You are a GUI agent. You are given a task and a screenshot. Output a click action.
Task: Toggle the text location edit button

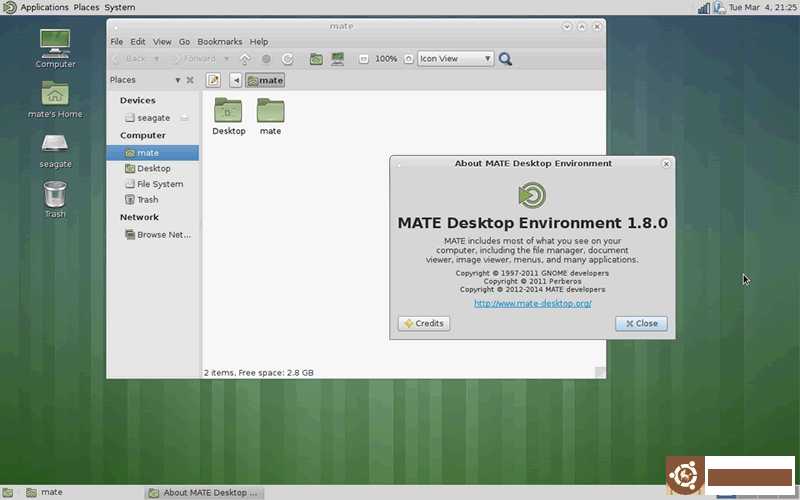click(213, 80)
